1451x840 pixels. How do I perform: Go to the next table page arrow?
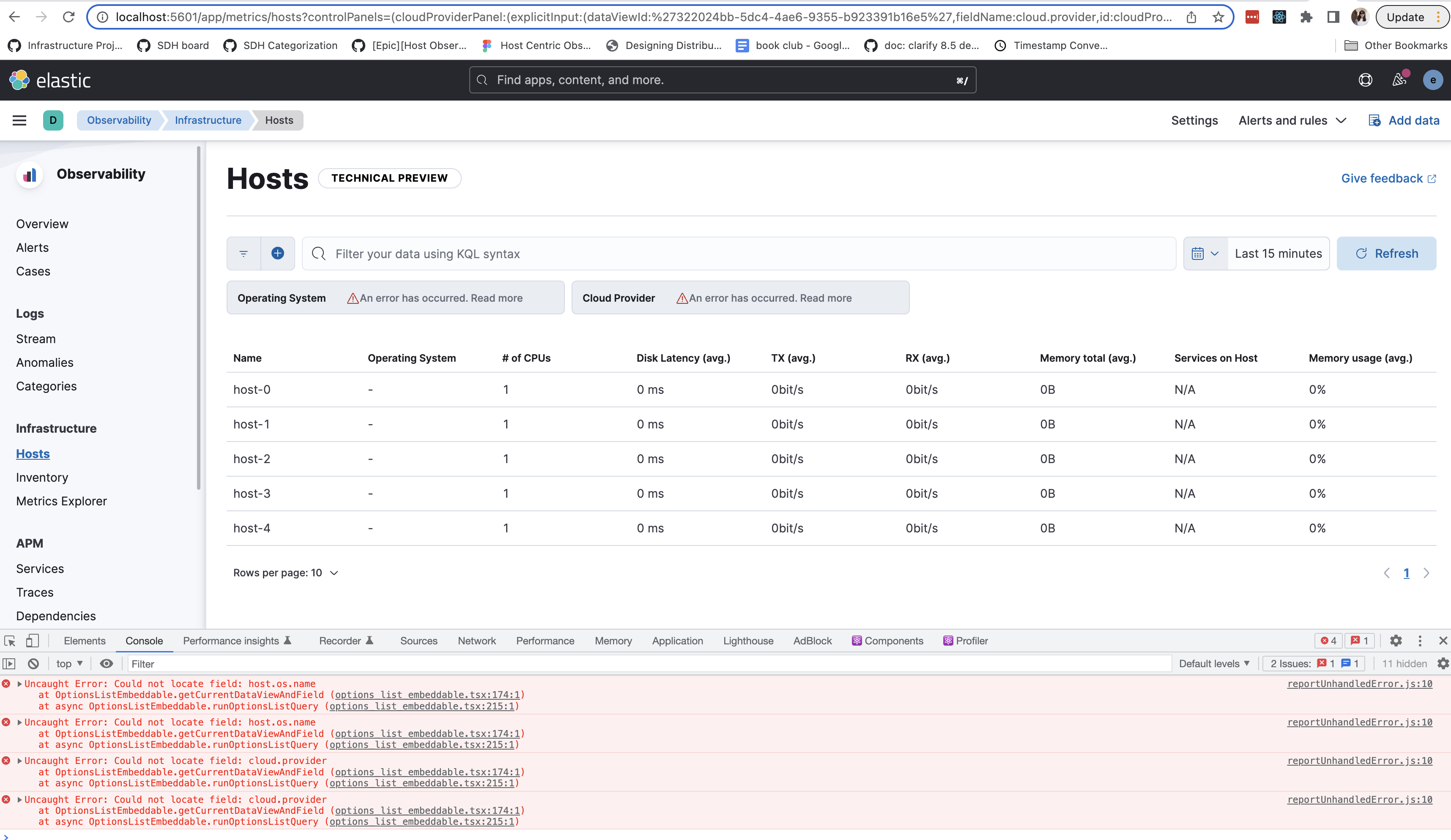pos(1426,573)
